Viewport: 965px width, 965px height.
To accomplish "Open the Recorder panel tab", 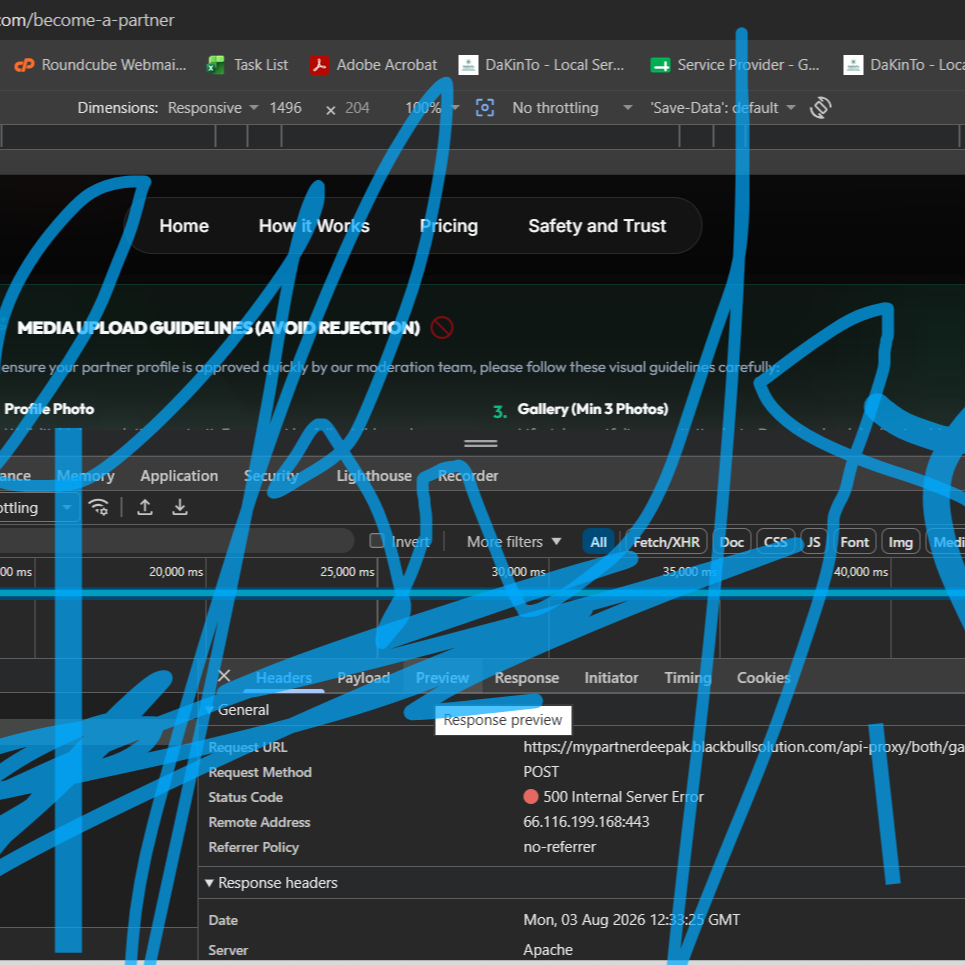I will [468, 476].
